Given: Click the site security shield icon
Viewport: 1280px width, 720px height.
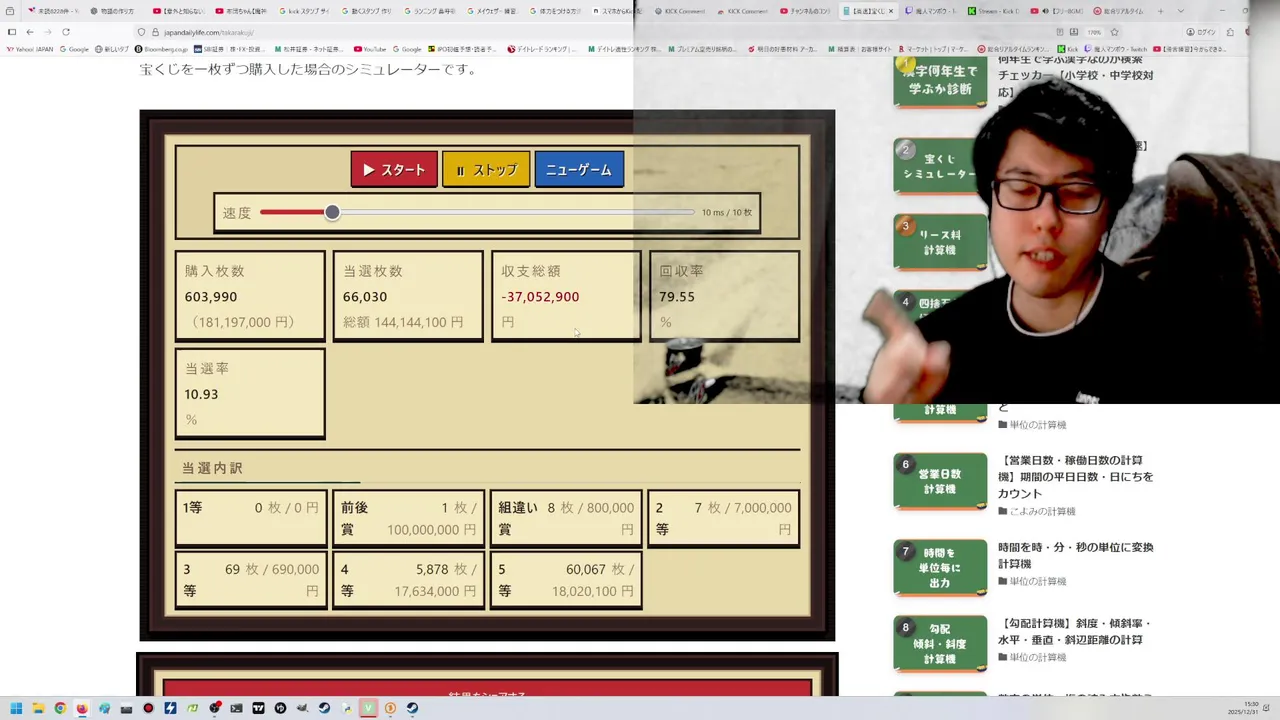Looking at the screenshot, I should tap(141, 32).
